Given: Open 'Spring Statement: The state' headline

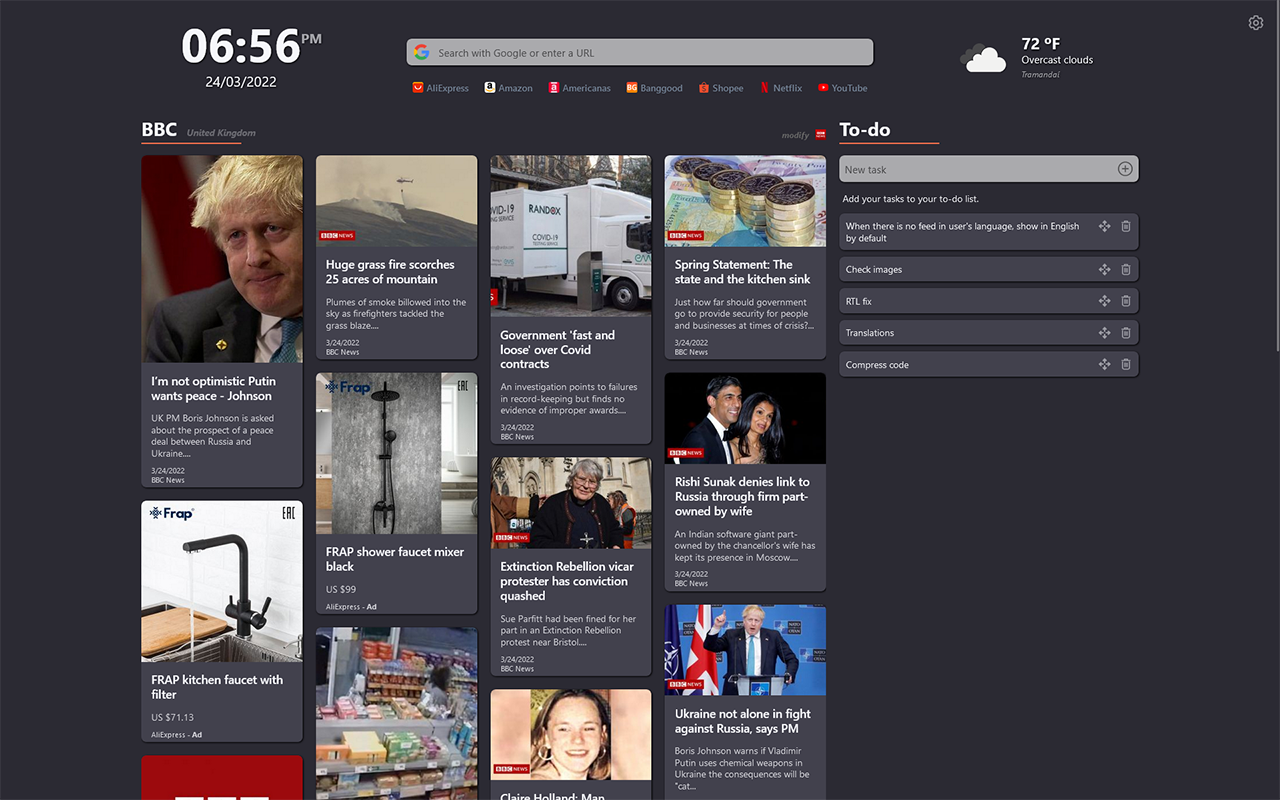Looking at the screenshot, I should tap(742, 272).
